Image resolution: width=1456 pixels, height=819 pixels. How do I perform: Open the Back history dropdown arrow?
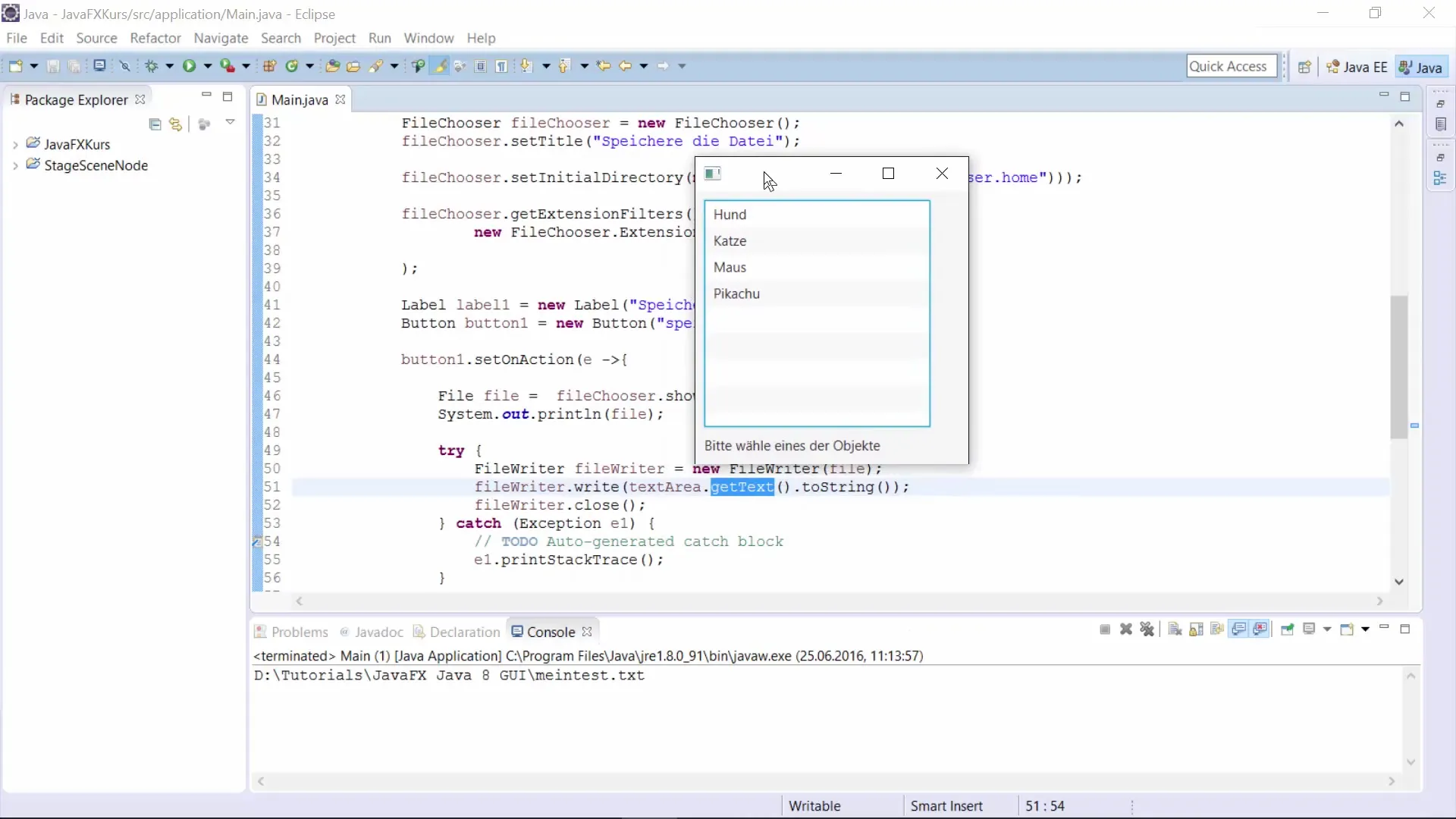point(643,67)
